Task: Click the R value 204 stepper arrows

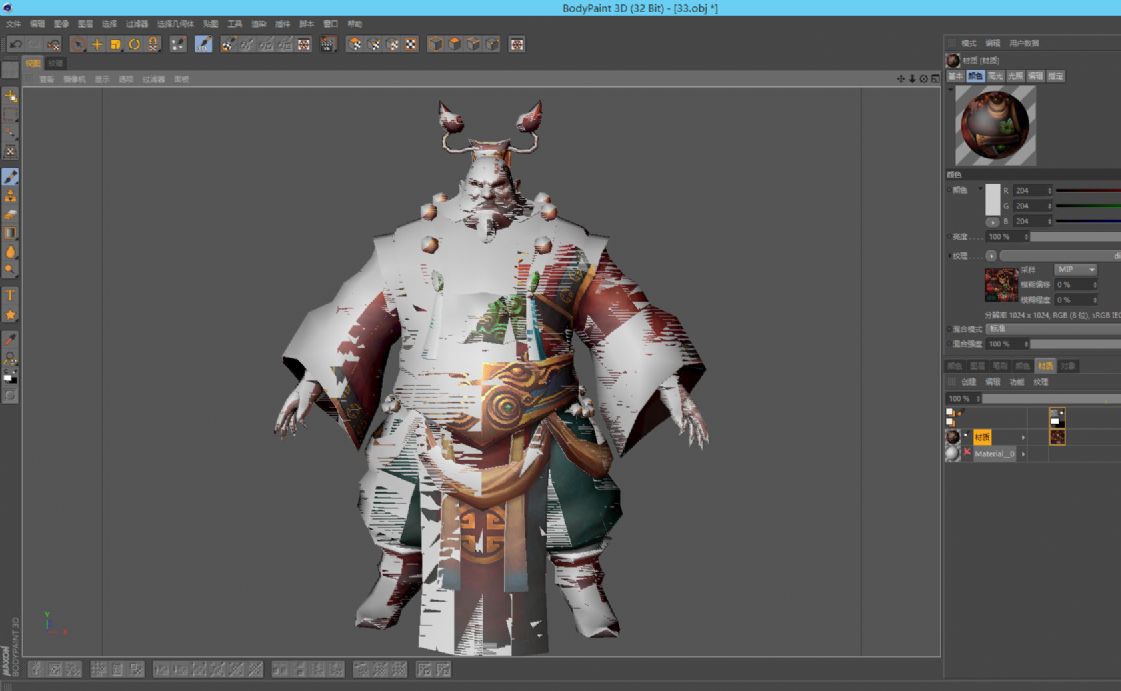Action: 1050,191
